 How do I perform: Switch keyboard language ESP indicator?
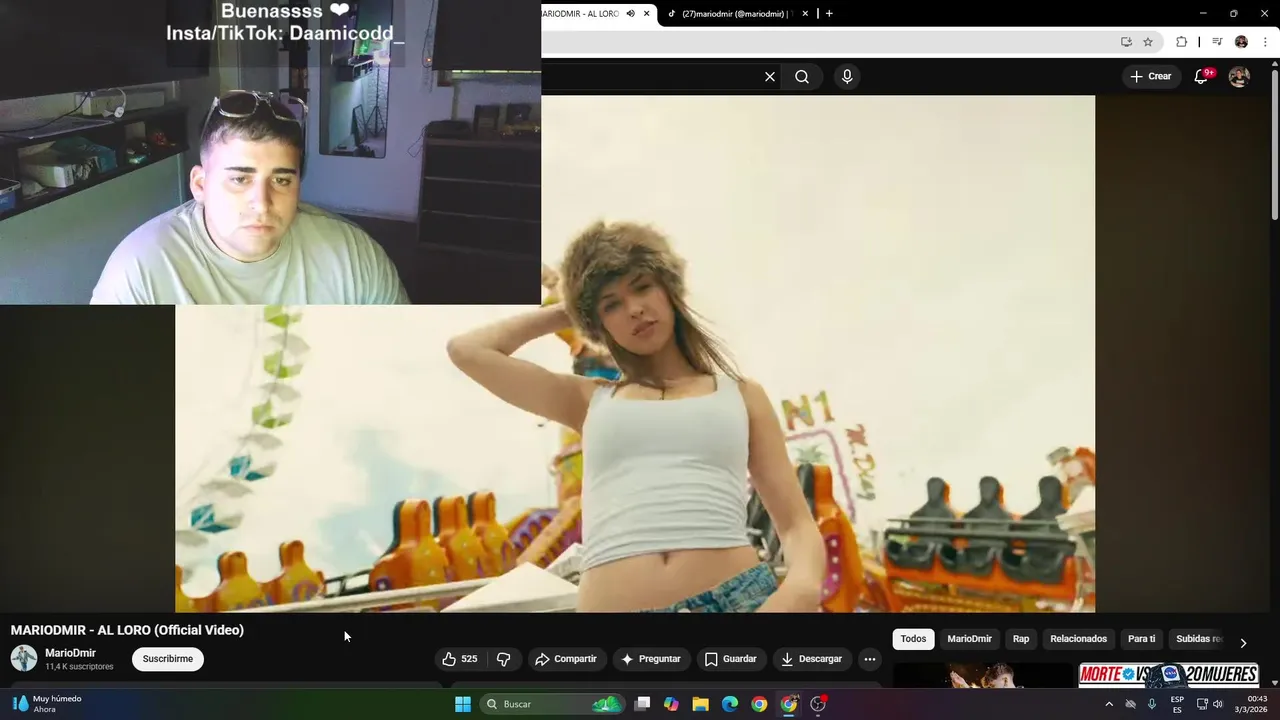pyautogui.click(x=1177, y=704)
